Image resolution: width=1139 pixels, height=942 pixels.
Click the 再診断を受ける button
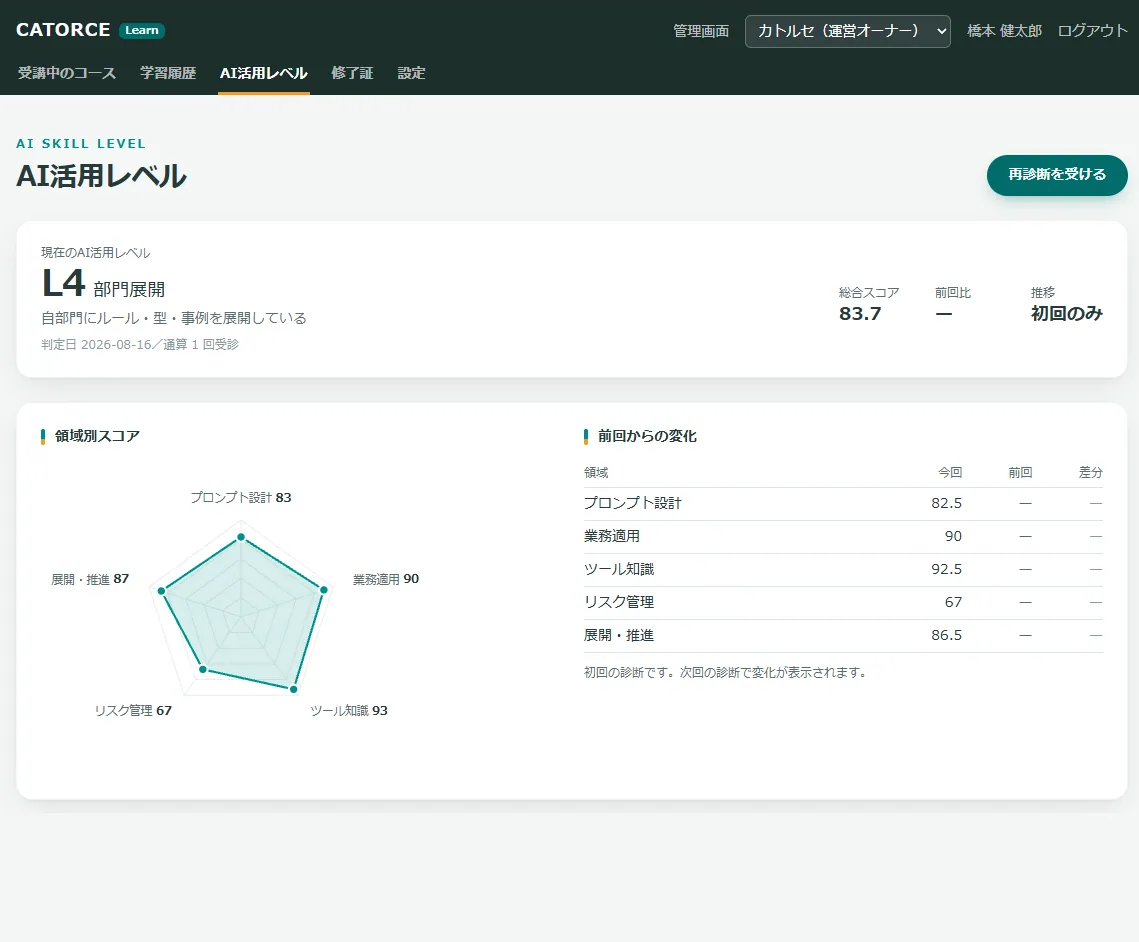point(1057,175)
